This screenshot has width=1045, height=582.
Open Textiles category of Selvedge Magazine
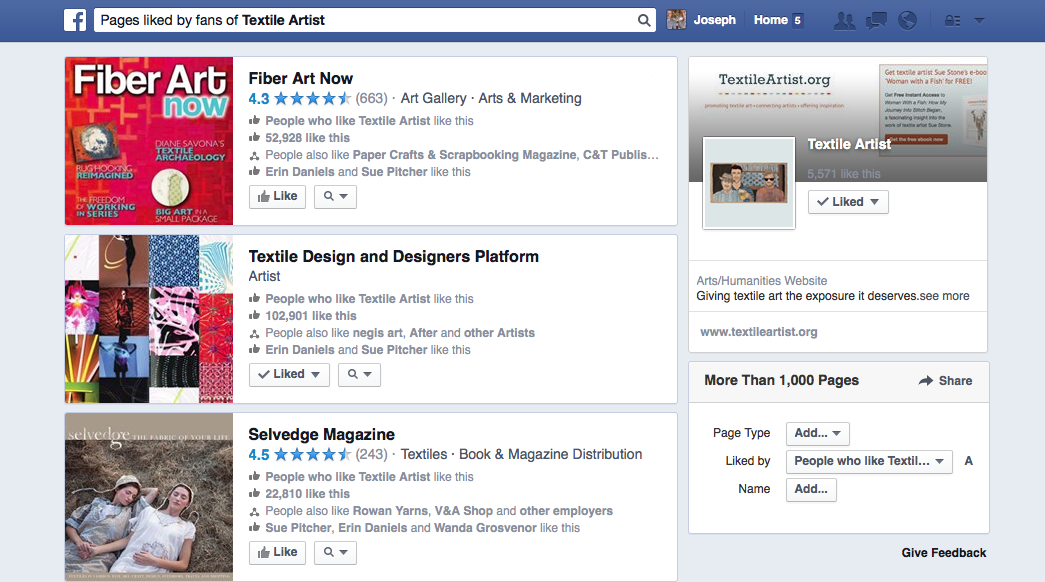424,455
